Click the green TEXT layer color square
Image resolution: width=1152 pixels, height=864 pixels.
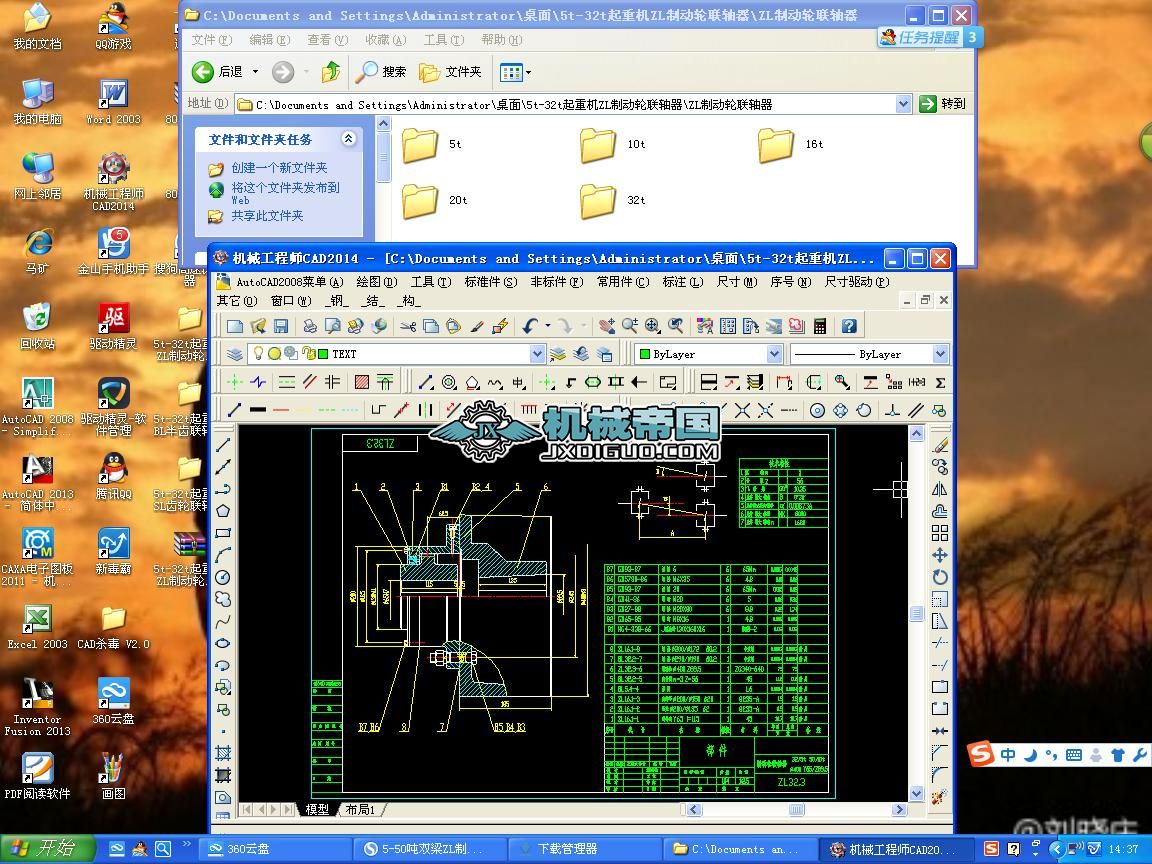coord(323,354)
